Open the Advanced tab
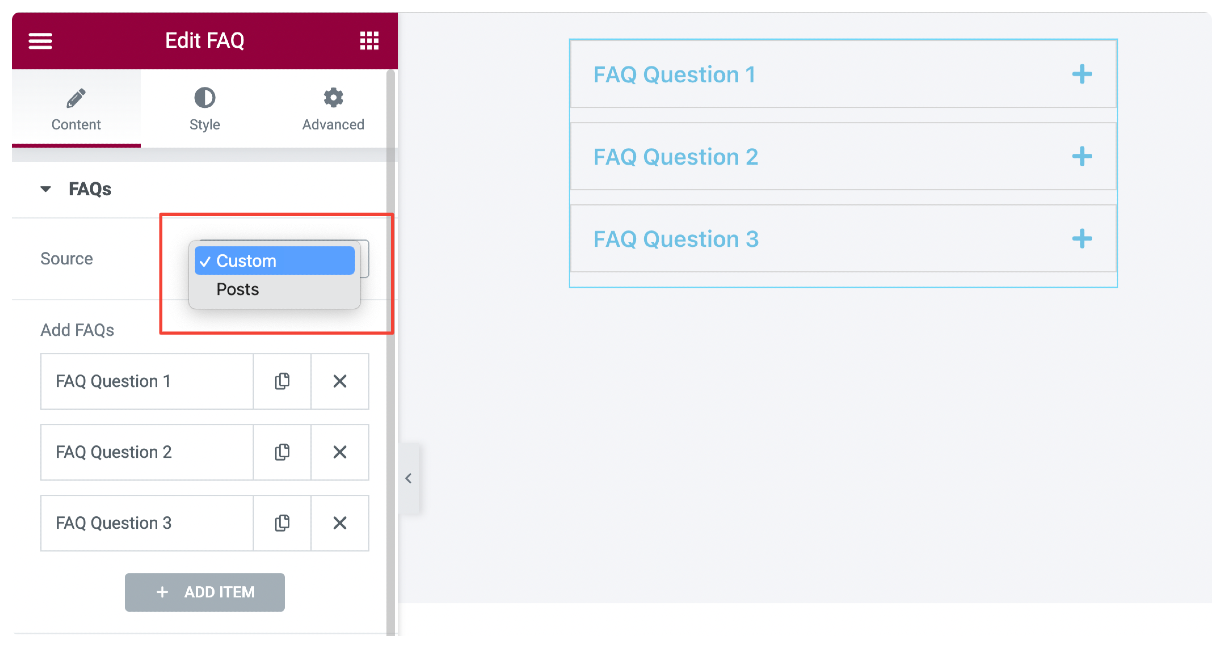This screenshot has height=648, width=1224. [332, 108]
